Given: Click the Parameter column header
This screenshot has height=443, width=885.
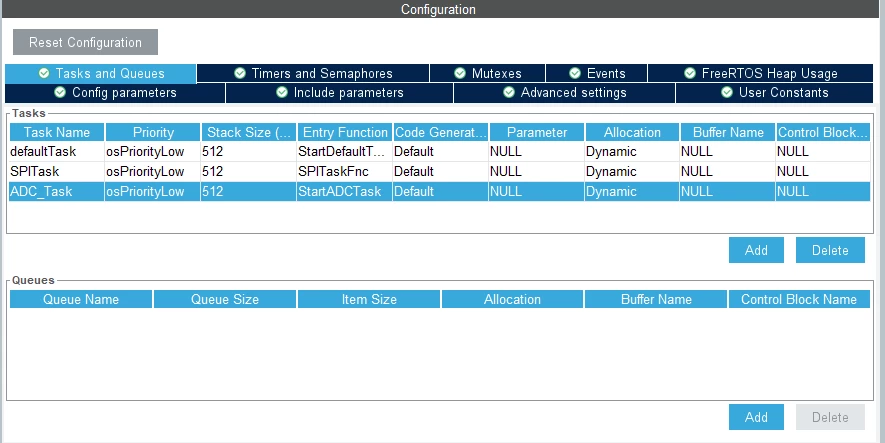Looking at the screenshot, I should 537,133.
